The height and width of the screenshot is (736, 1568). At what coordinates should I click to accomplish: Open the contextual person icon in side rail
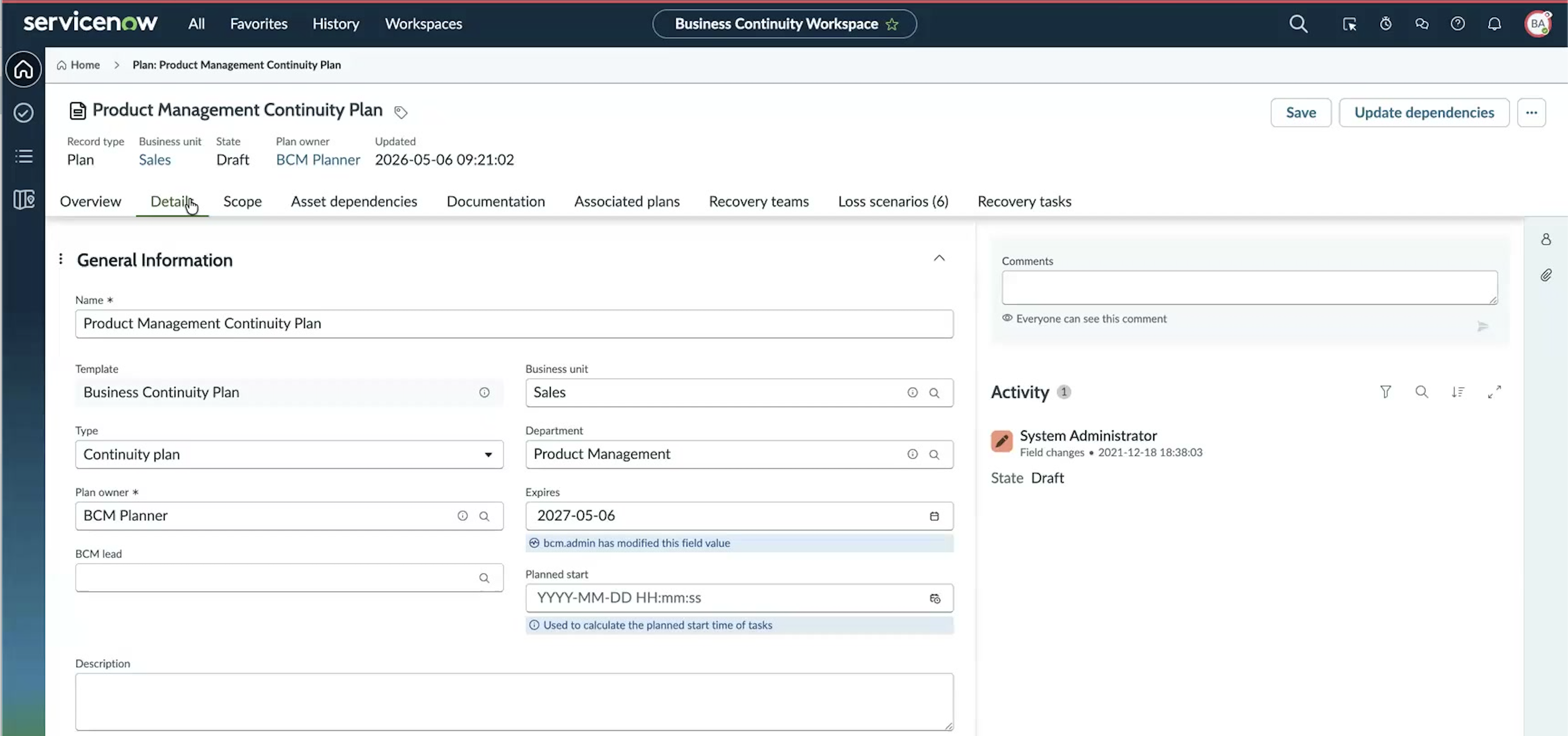point(1545,239)
